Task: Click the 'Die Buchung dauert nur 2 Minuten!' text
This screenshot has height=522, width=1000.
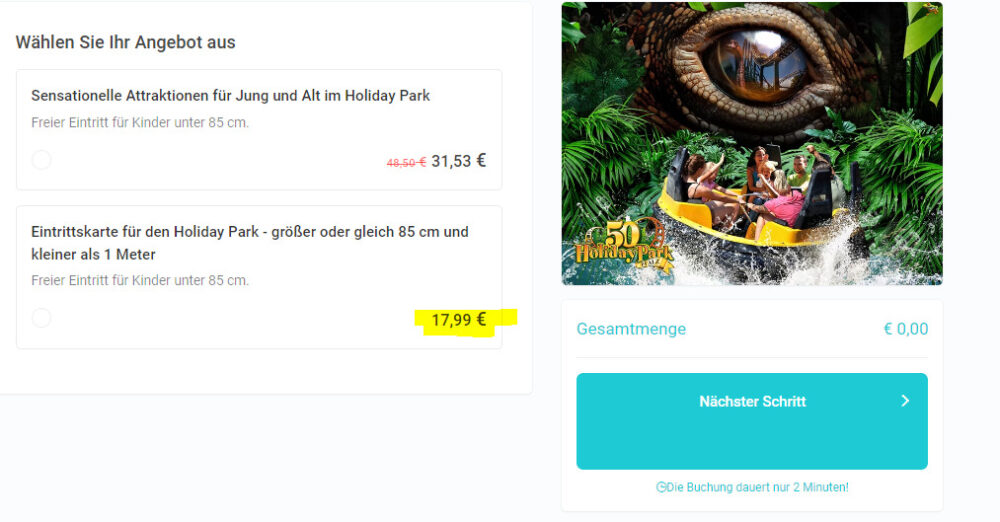Action: pyautogui.click(x=758, y=487)
